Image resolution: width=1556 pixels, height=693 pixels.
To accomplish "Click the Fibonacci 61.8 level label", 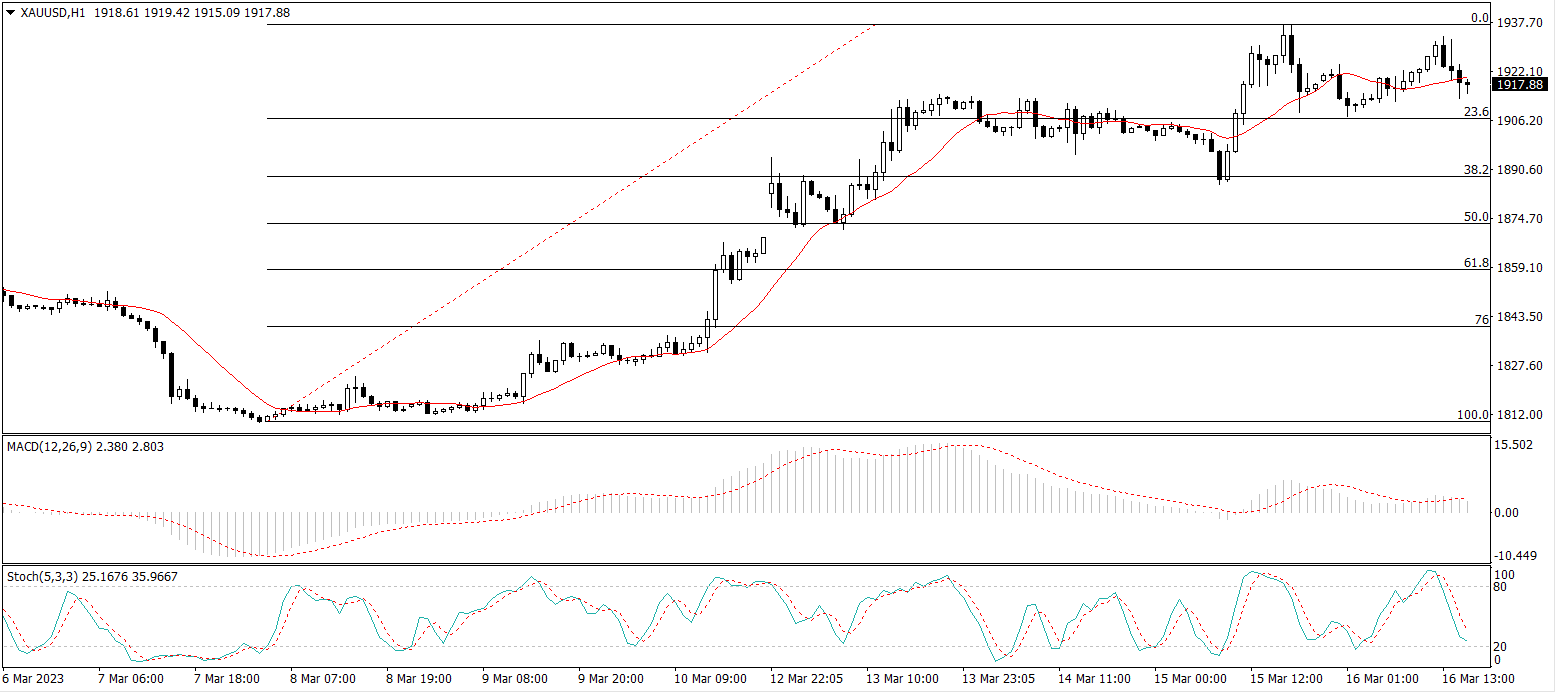I will pos(1476,263).
